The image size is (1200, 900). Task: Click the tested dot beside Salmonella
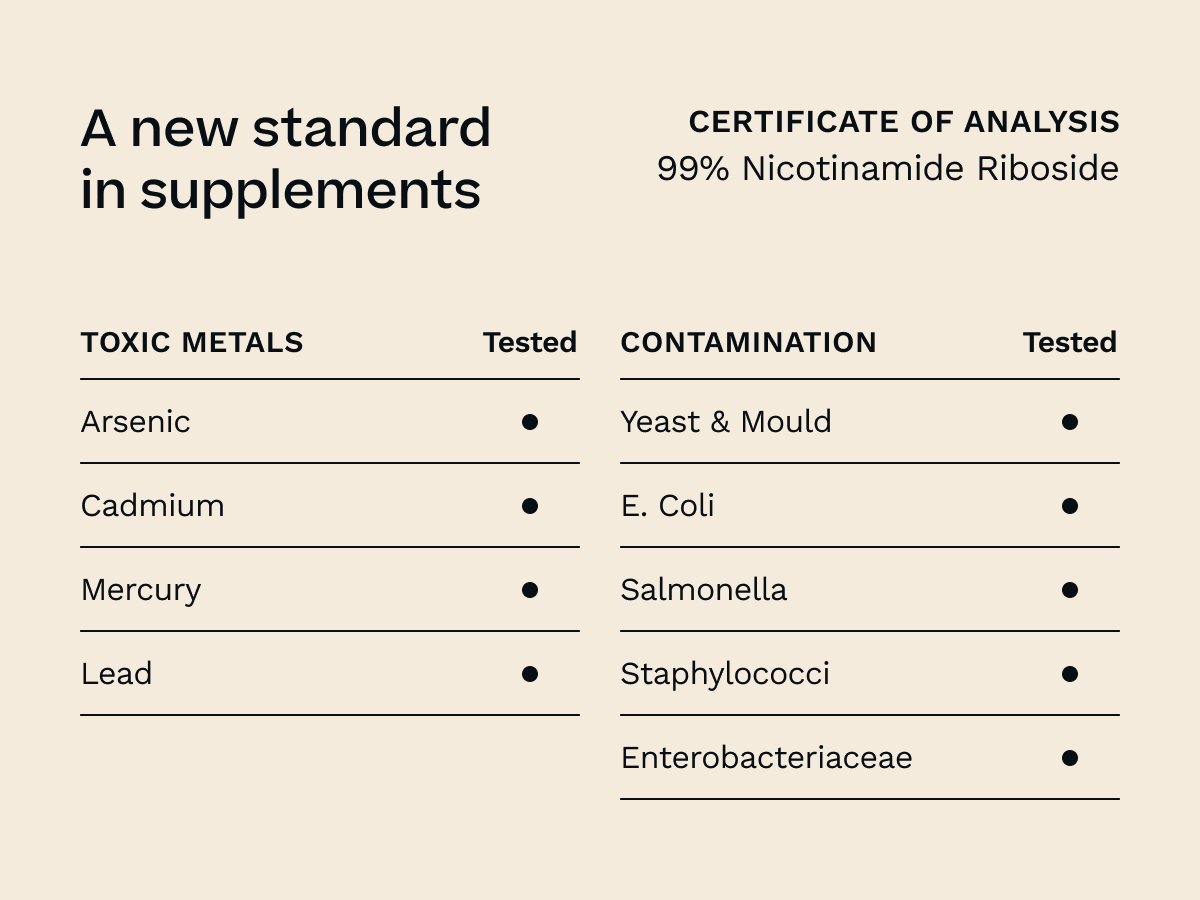click(1070, 590)
